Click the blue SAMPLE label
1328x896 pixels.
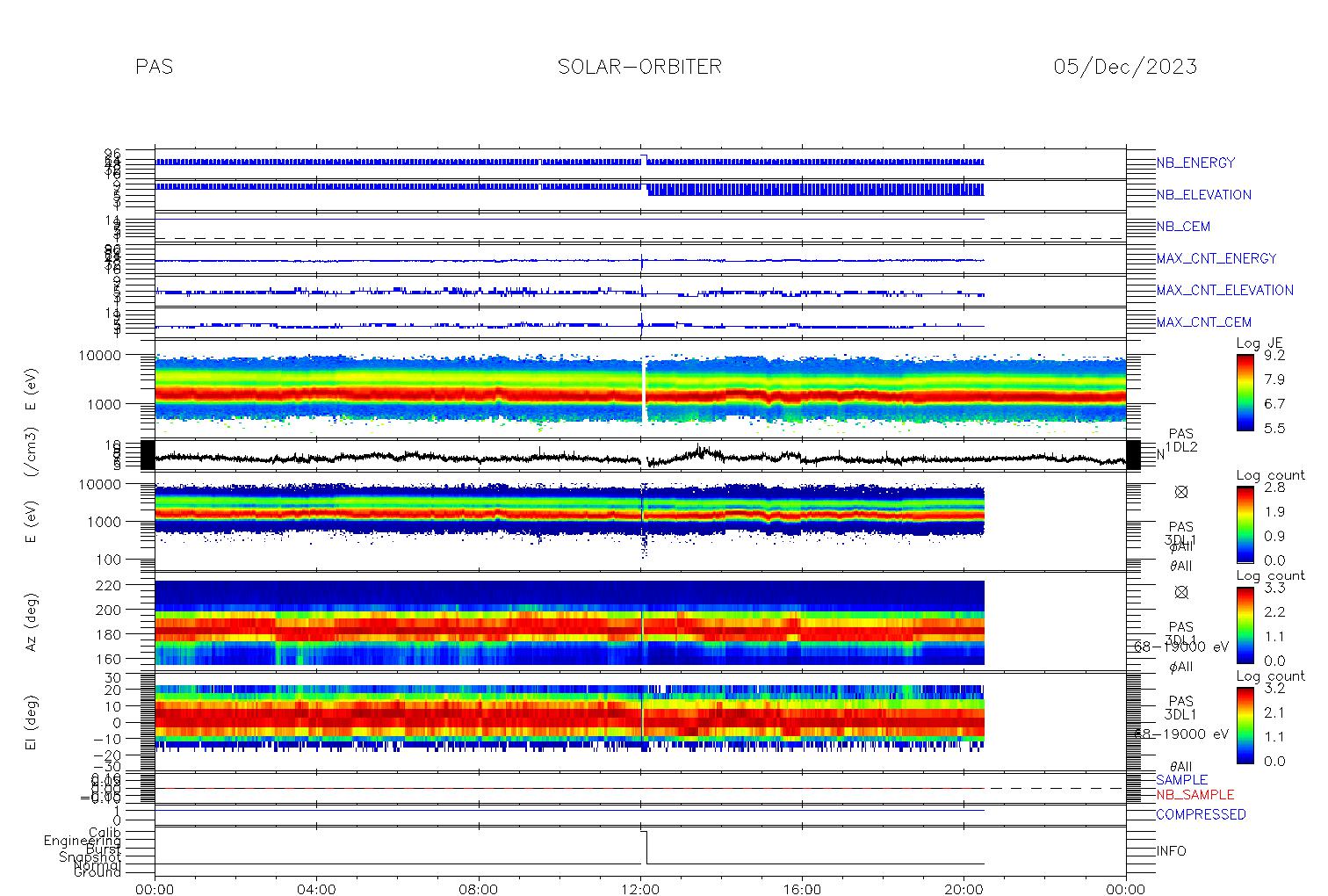(1181, 780)
